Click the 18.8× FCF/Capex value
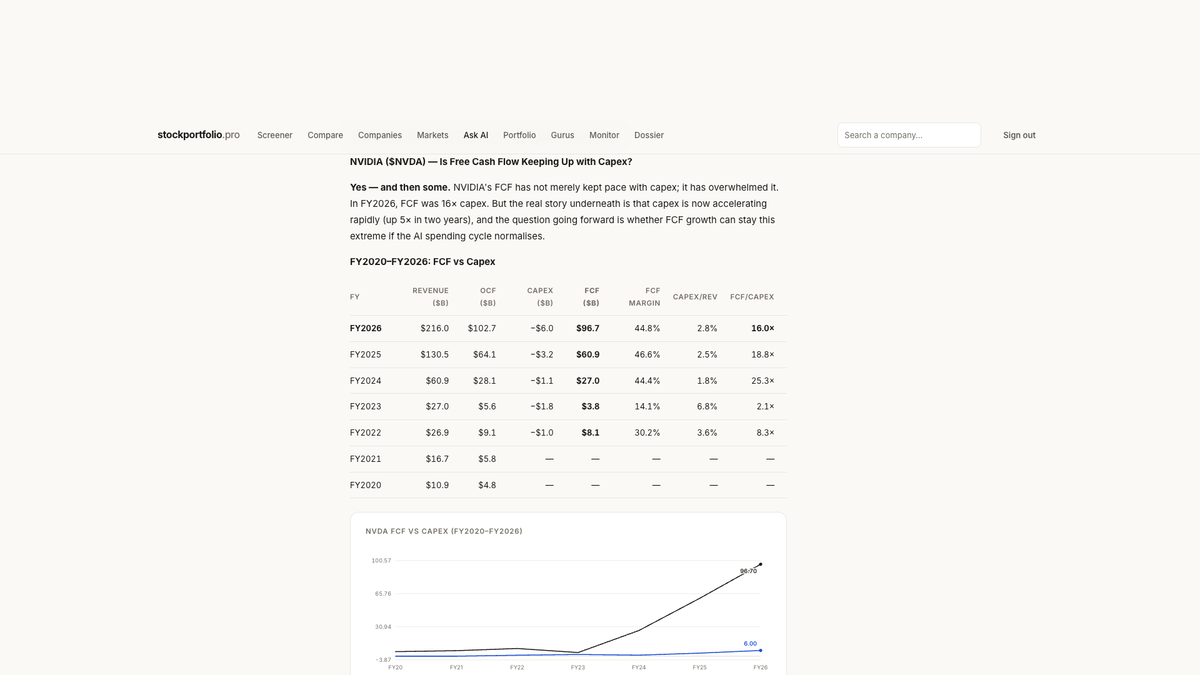 tap(763, 354)
